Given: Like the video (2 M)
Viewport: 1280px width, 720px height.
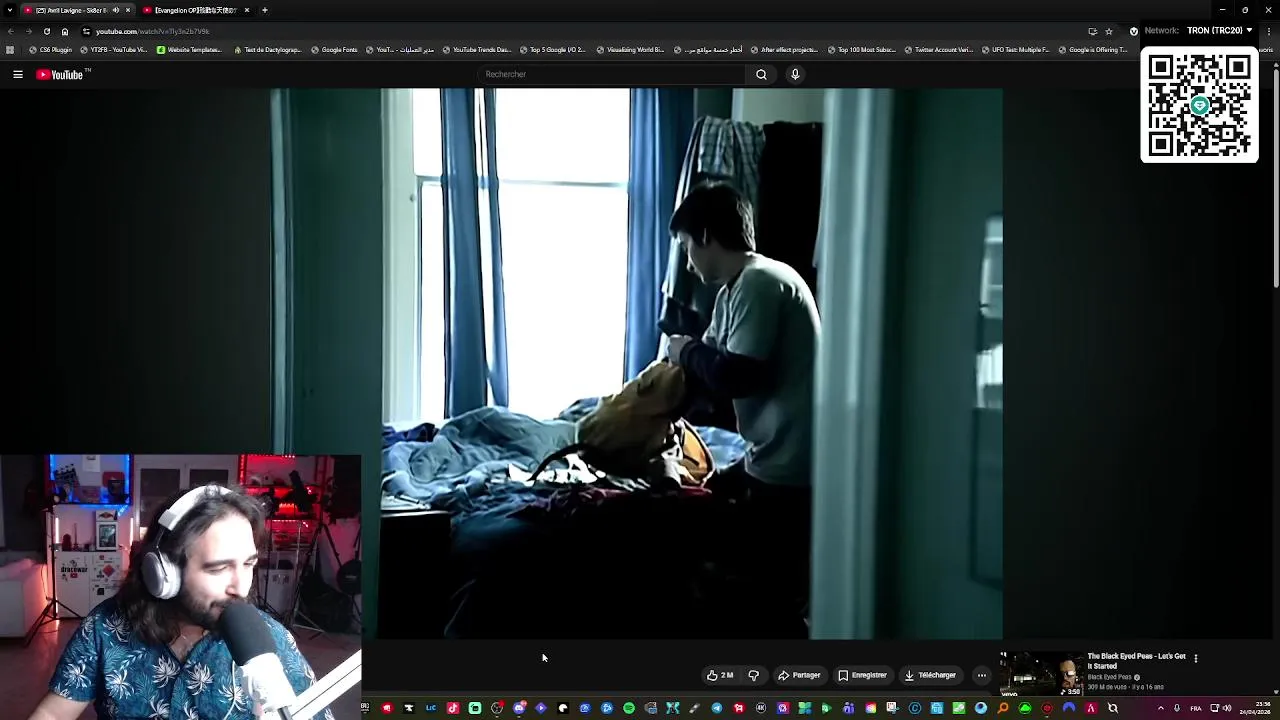Looking at the screenshot, I should tap(720, 675).
